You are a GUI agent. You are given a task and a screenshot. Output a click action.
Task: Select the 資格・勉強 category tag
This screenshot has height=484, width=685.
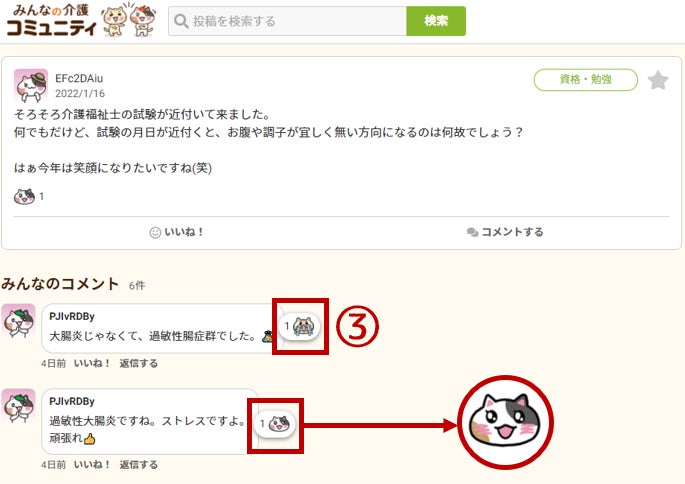[x=585, y=80]
